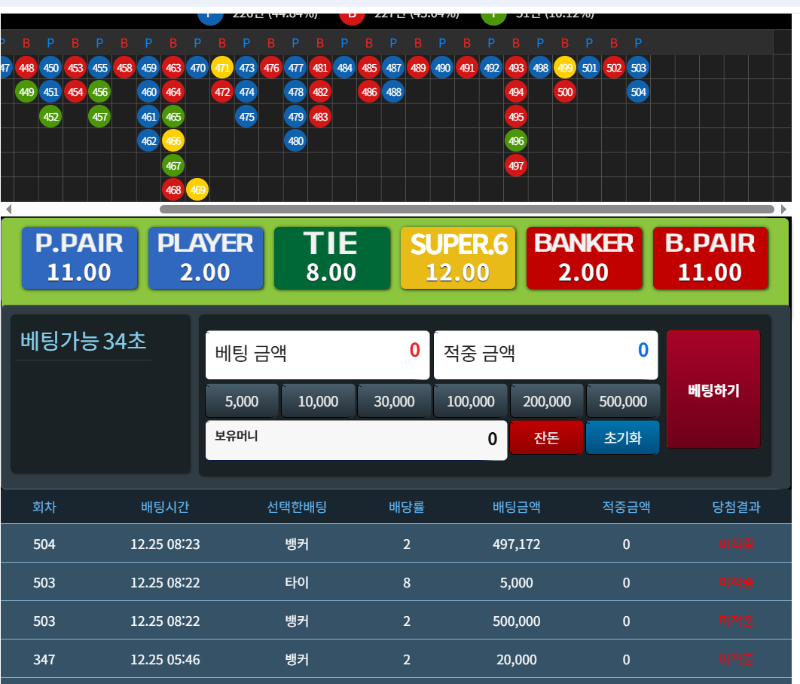Click the yellow round 469 marker
This screenshot has width=800, height=684.
pos(198,189)
